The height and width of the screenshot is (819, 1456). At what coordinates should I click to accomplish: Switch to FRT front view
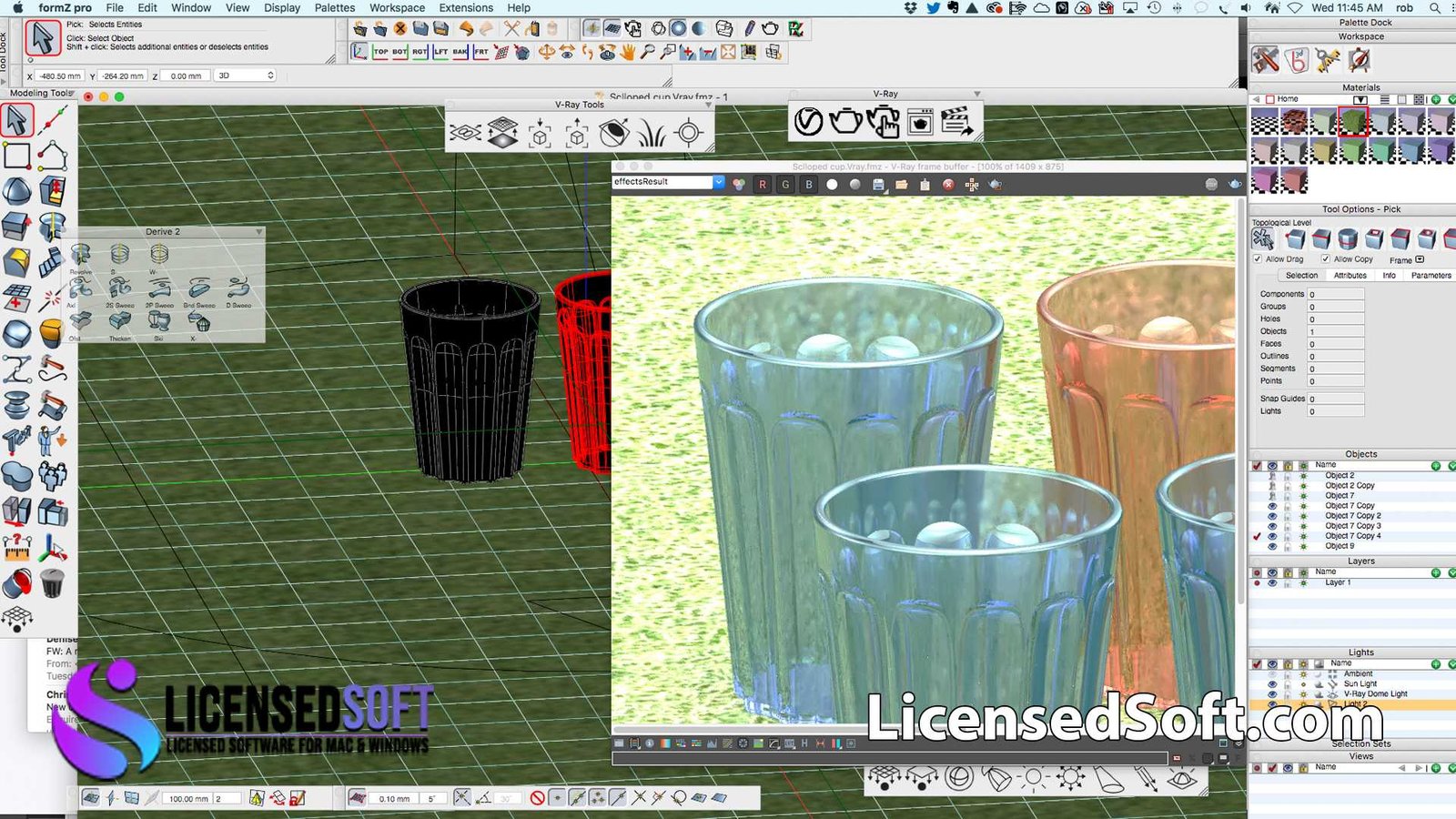click(x=480, y=53)
